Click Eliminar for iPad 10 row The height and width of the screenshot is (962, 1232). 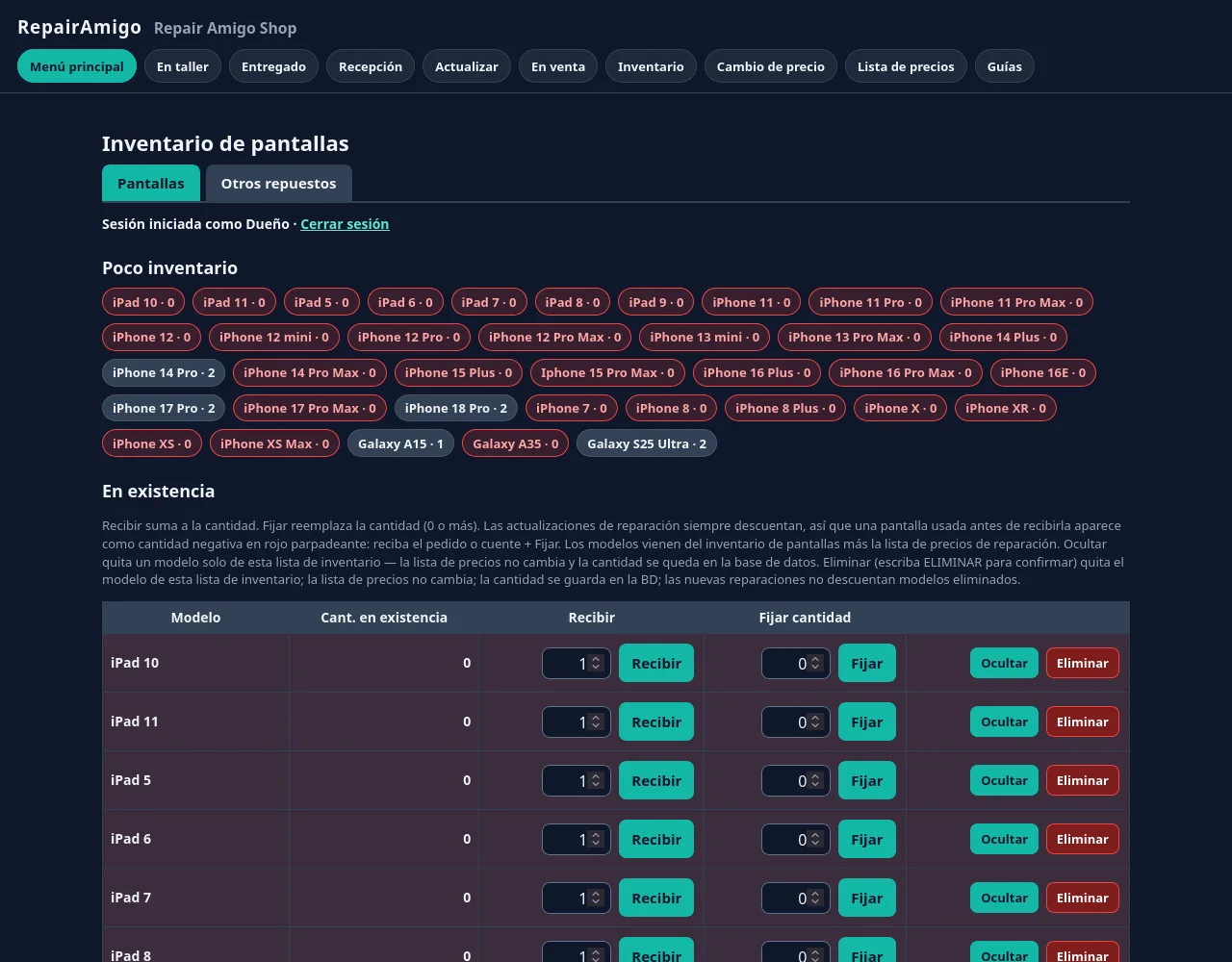click(1083, 663)
